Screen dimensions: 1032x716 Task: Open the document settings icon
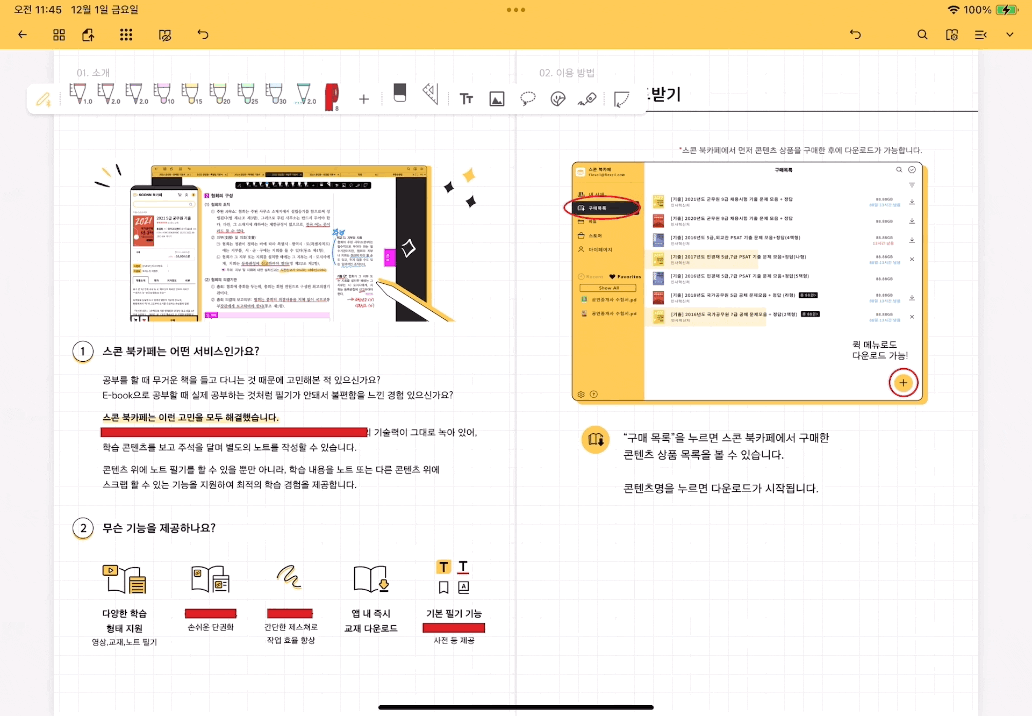coord(952,34)
